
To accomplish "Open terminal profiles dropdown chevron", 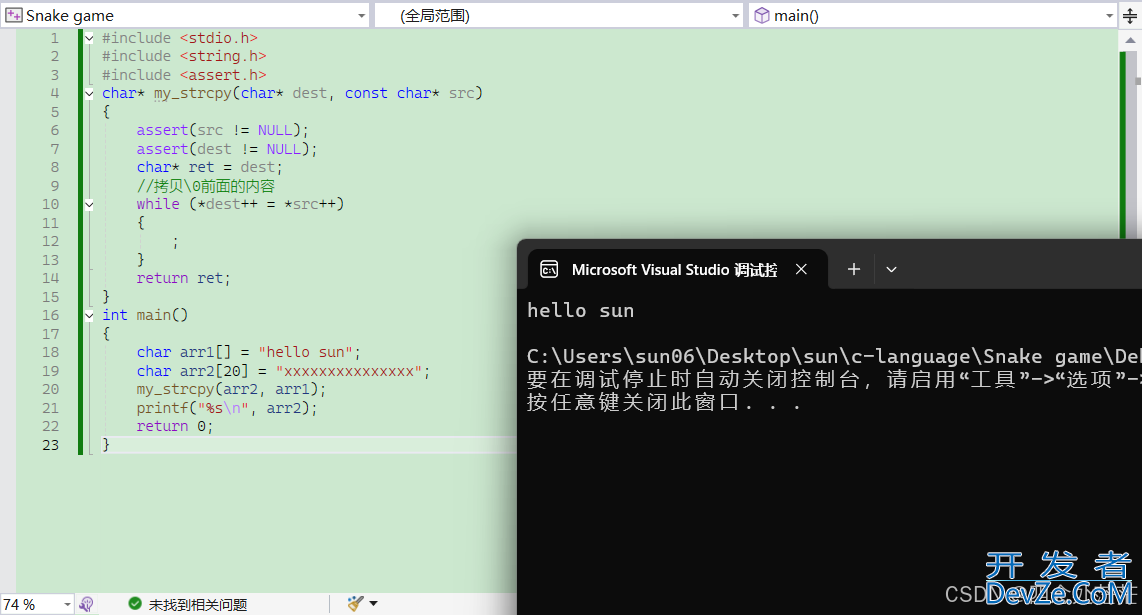I will (892, 269).
